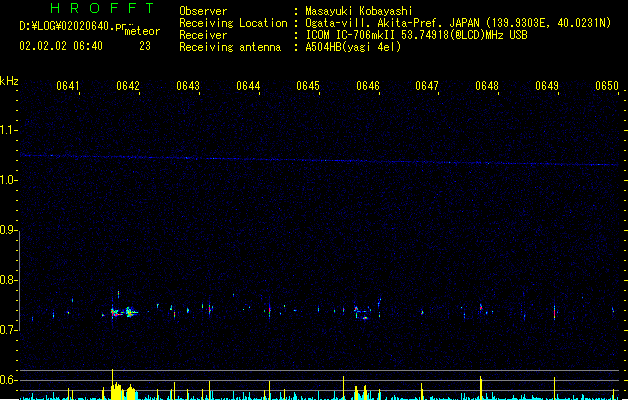Click the Receiver label
629x400 pixels.
click(x=203, y=35)
